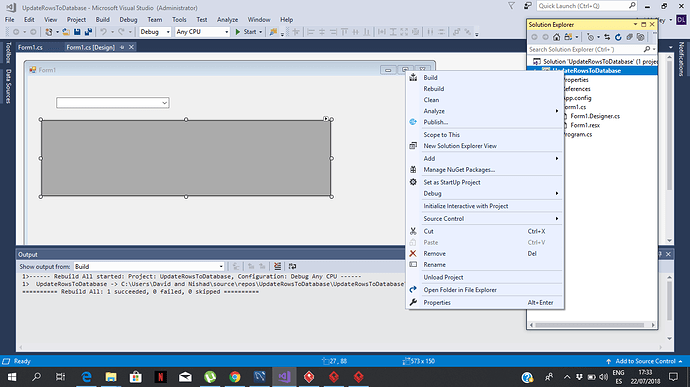The width and height of the screenshot is (690, 387).
Task: Switch to the Form1.cs code tab
Action: click(30, 47)
